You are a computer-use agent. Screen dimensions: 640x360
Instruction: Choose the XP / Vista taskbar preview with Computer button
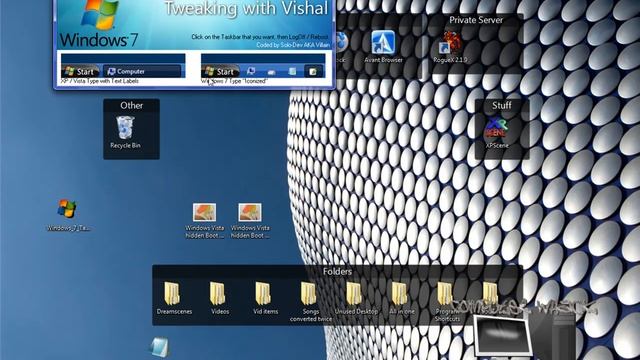(x=123, y=65)
